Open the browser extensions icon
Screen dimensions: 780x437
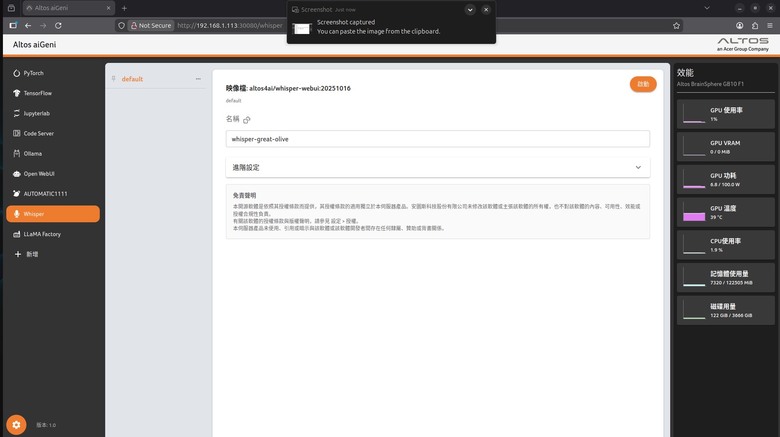[x=755, y=25]
